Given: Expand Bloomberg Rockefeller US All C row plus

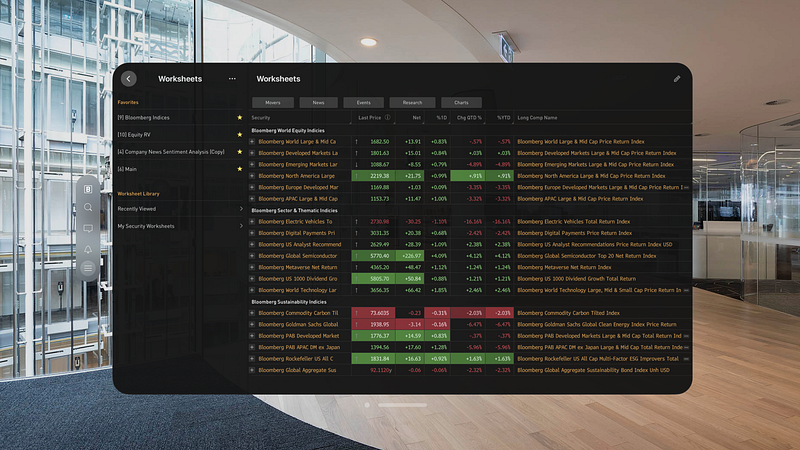Looking at the screenshot, I should tap(252, 359).
